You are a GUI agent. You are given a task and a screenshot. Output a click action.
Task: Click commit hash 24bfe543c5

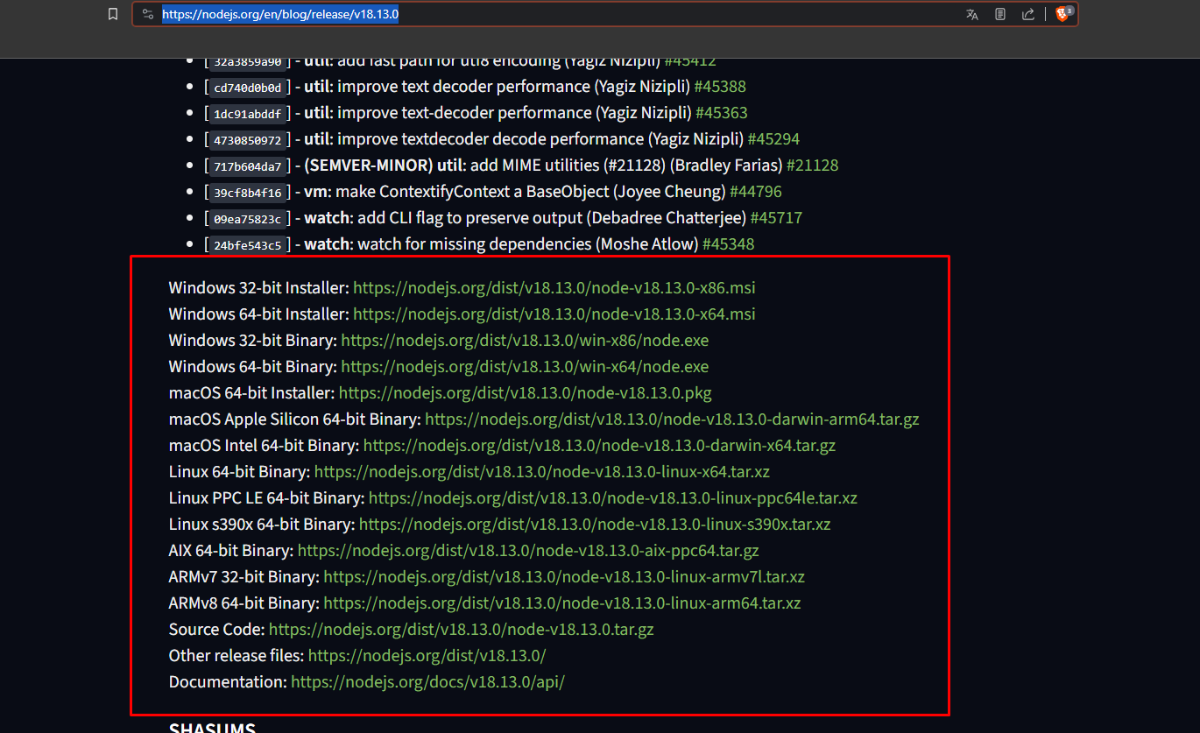247,244
